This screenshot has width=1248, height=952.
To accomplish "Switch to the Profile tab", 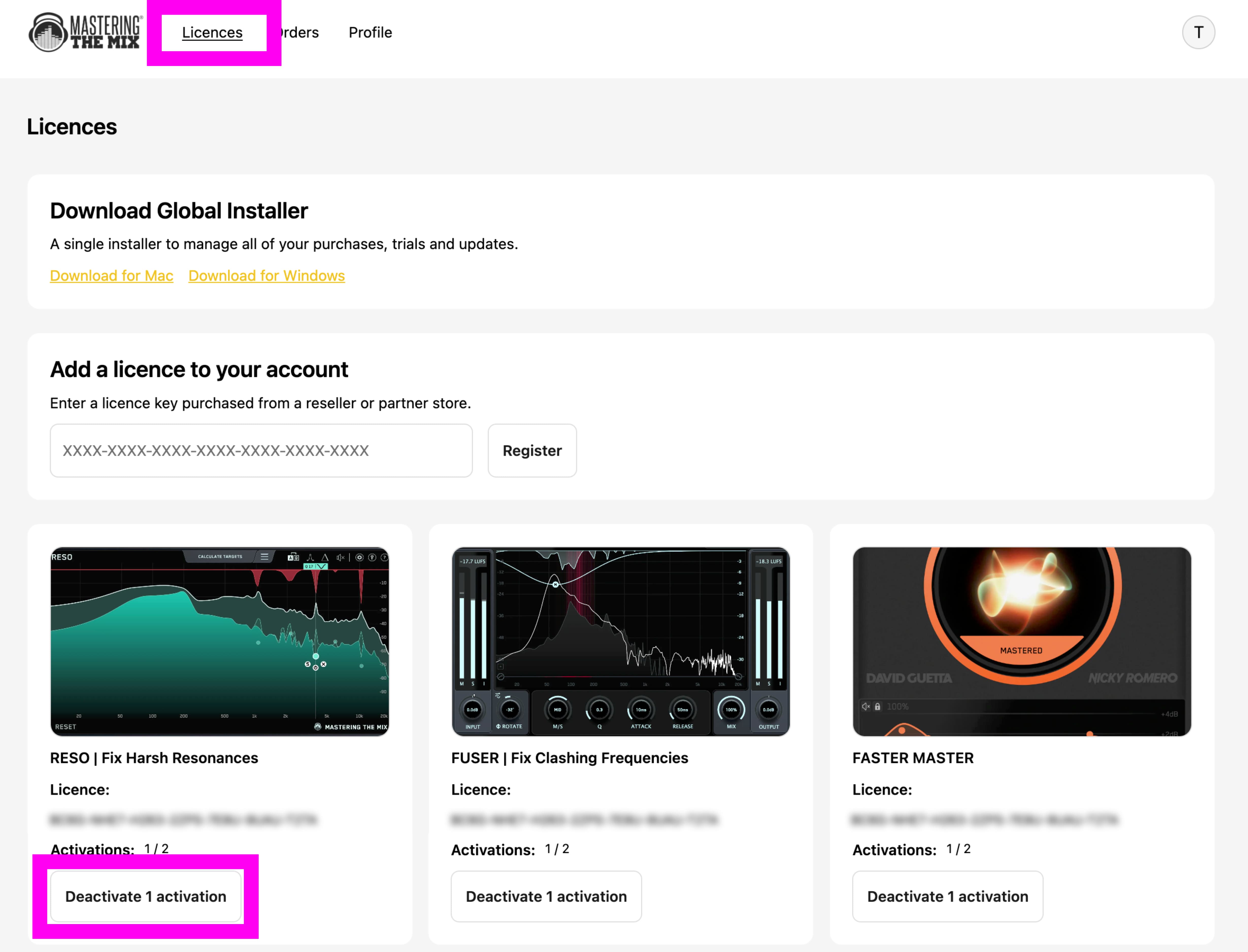I will [x=370, y=32].
